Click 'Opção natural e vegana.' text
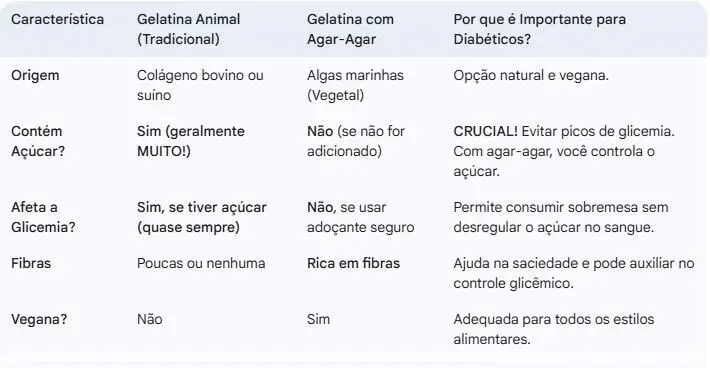Viewport: 710px width, 368px height. click(x=531, y=75)
